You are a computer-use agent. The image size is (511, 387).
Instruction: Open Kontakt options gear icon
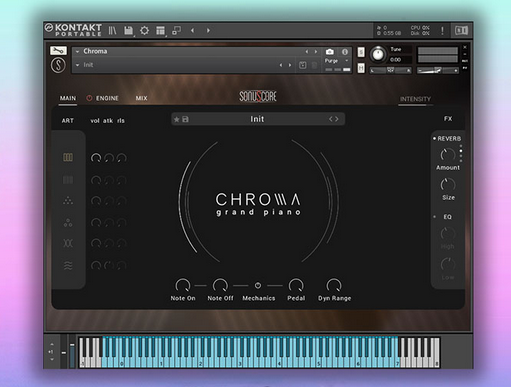coord(144,31)
